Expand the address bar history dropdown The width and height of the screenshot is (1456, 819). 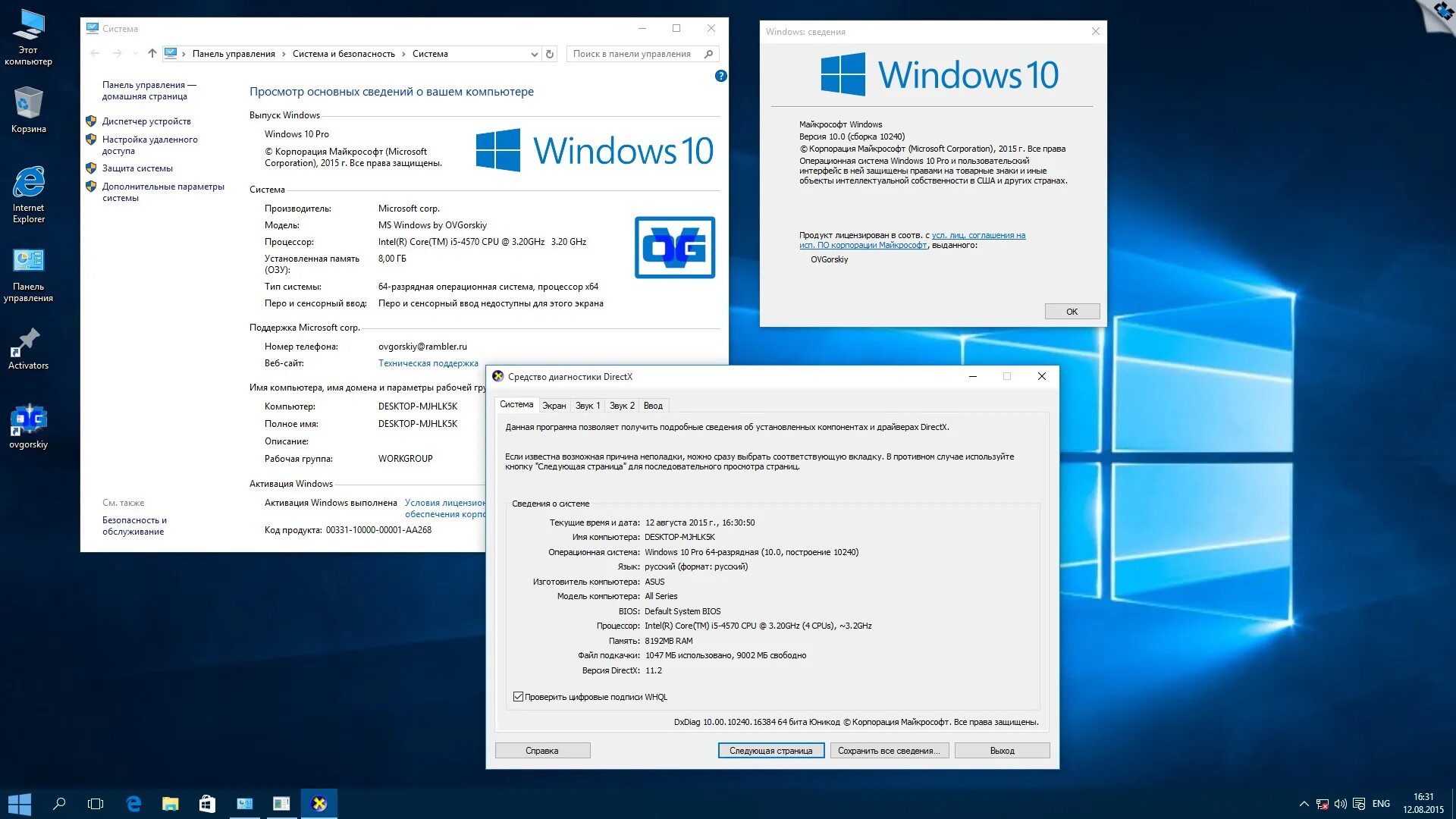(x=534, y=54)
